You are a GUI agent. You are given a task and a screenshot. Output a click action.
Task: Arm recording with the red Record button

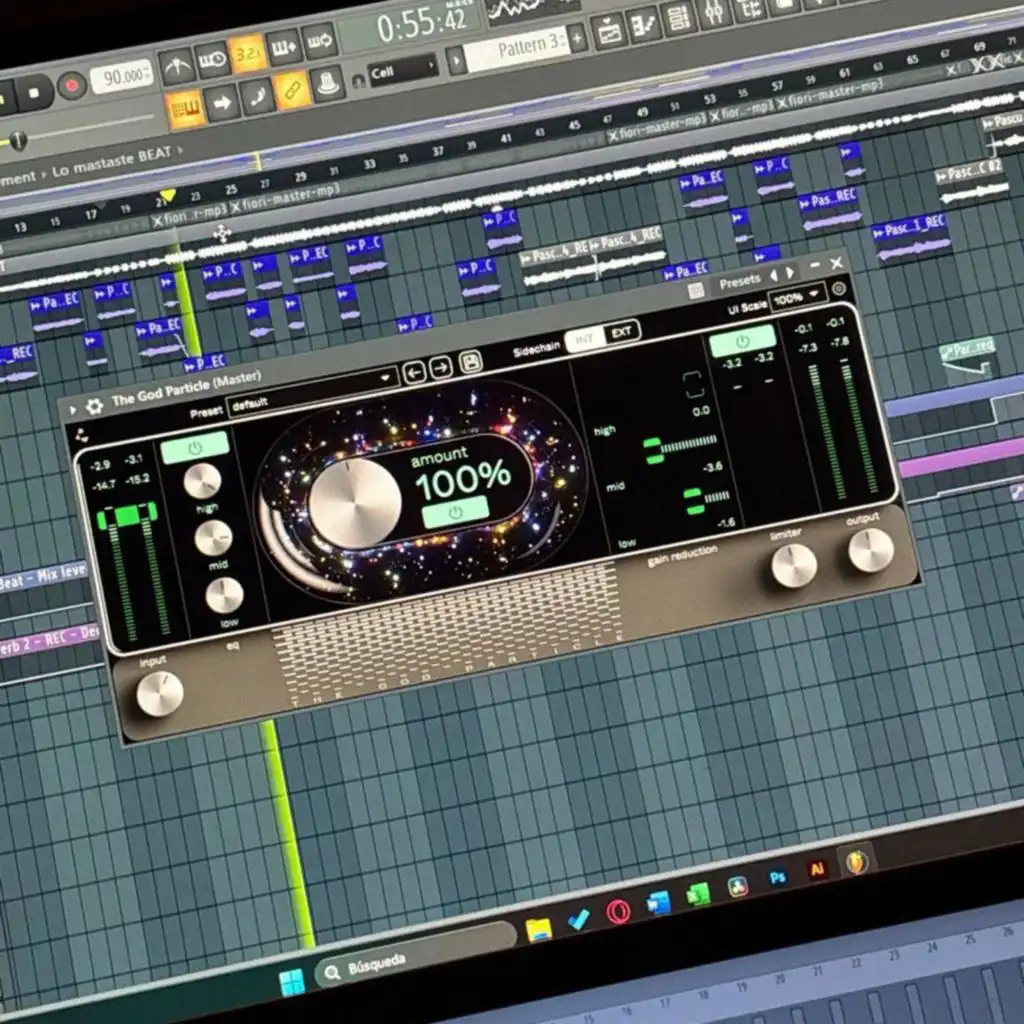pos(72,86)
